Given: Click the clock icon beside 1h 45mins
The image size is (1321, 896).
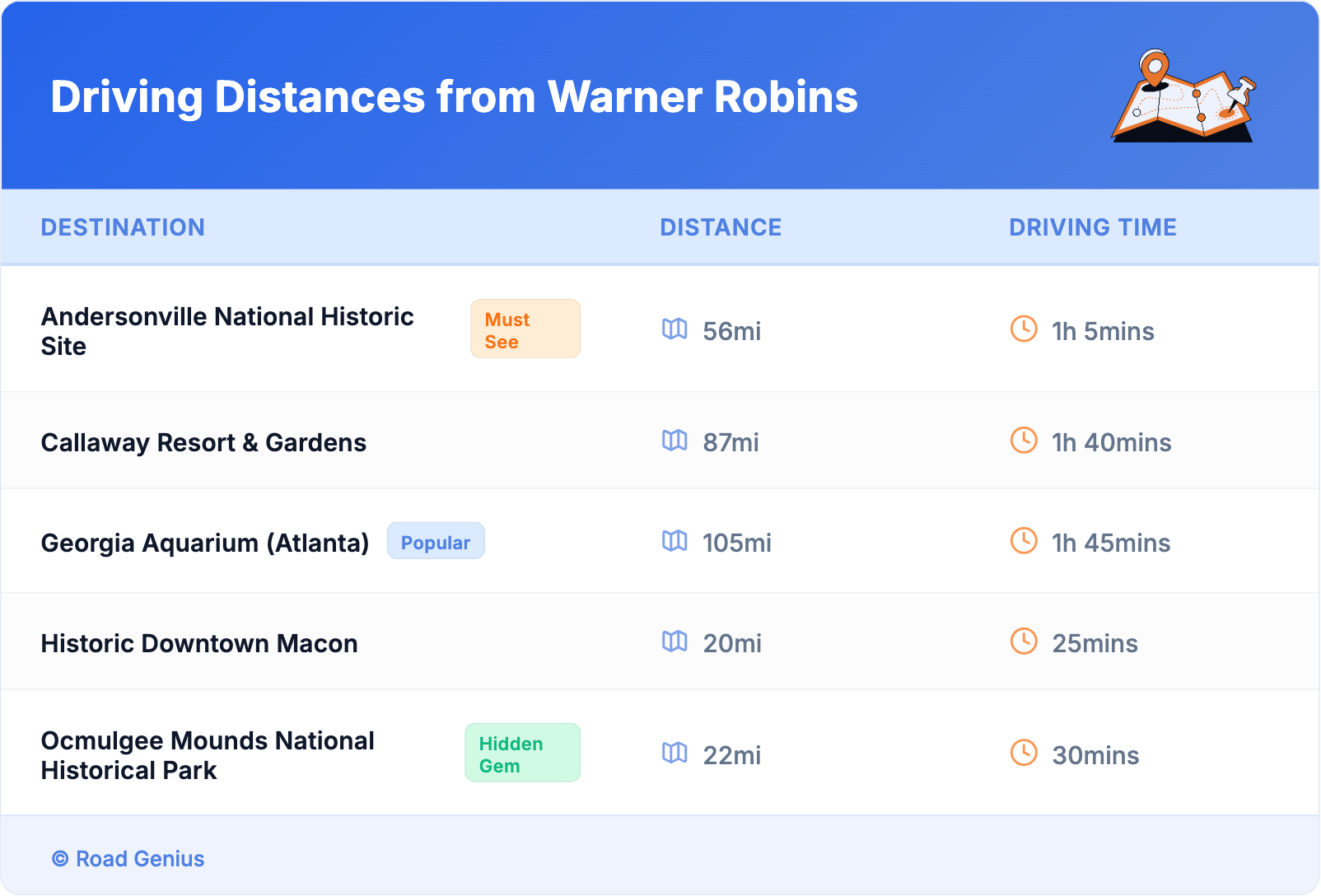Looking at the screenshot, I should (1024, 541).
